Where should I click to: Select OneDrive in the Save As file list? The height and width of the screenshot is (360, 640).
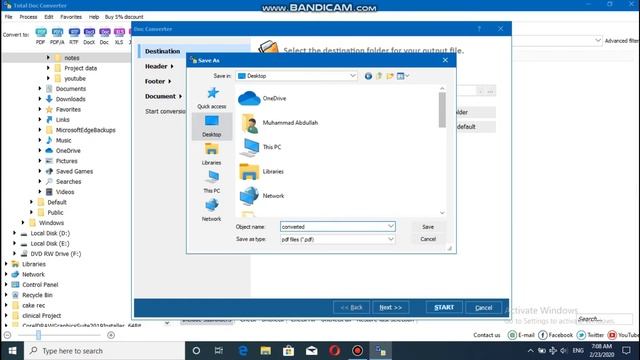tap(262, 98)
